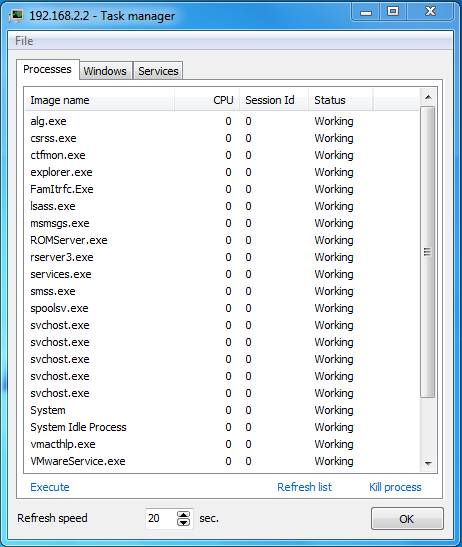The image size is (462, 547).
Task: Click the Execute link
Action: [x=50, y=487]
